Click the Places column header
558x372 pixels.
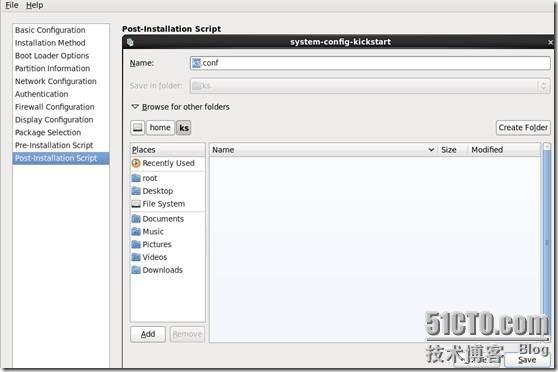pyautogui.click(x=168, y=150)
